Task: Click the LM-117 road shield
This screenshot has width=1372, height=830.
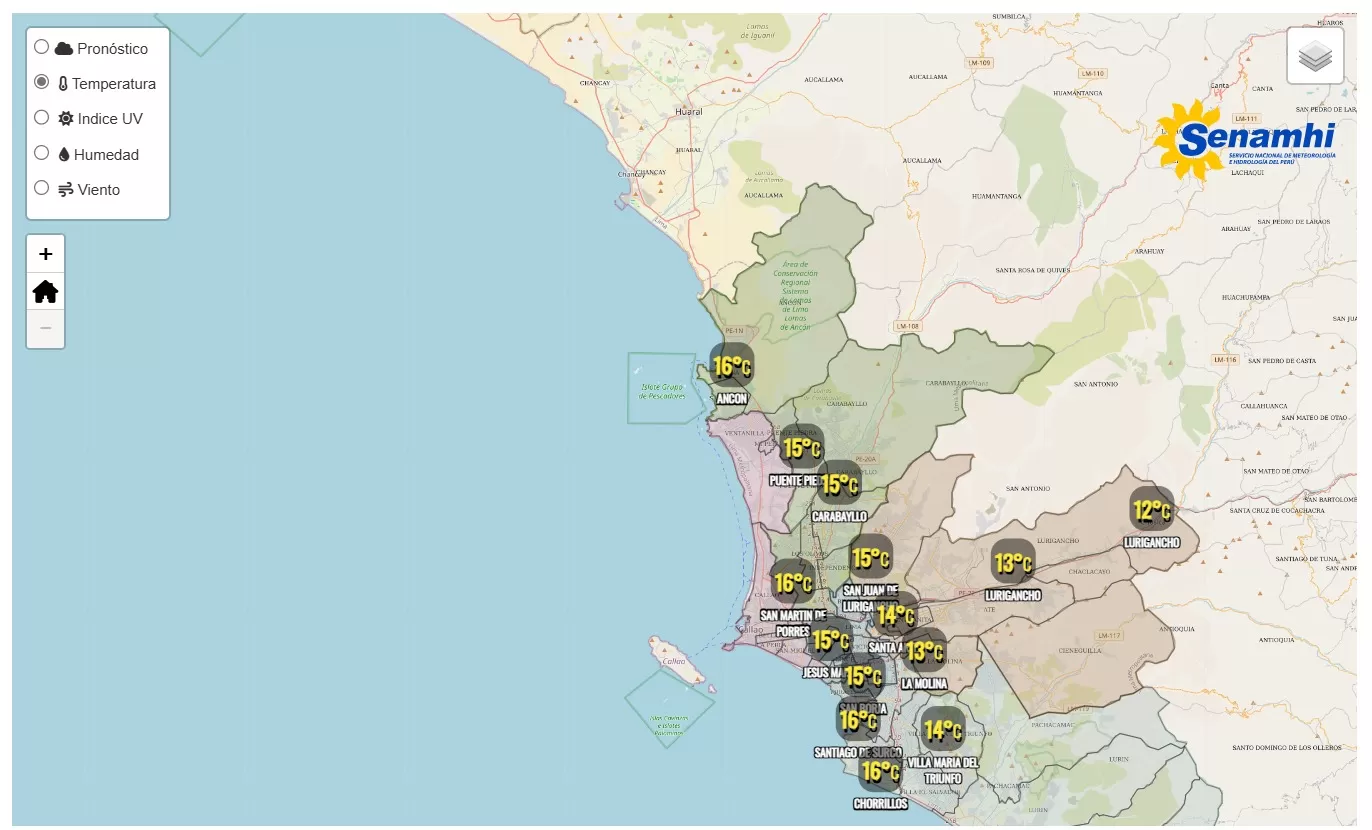Action: [1108, 636]
